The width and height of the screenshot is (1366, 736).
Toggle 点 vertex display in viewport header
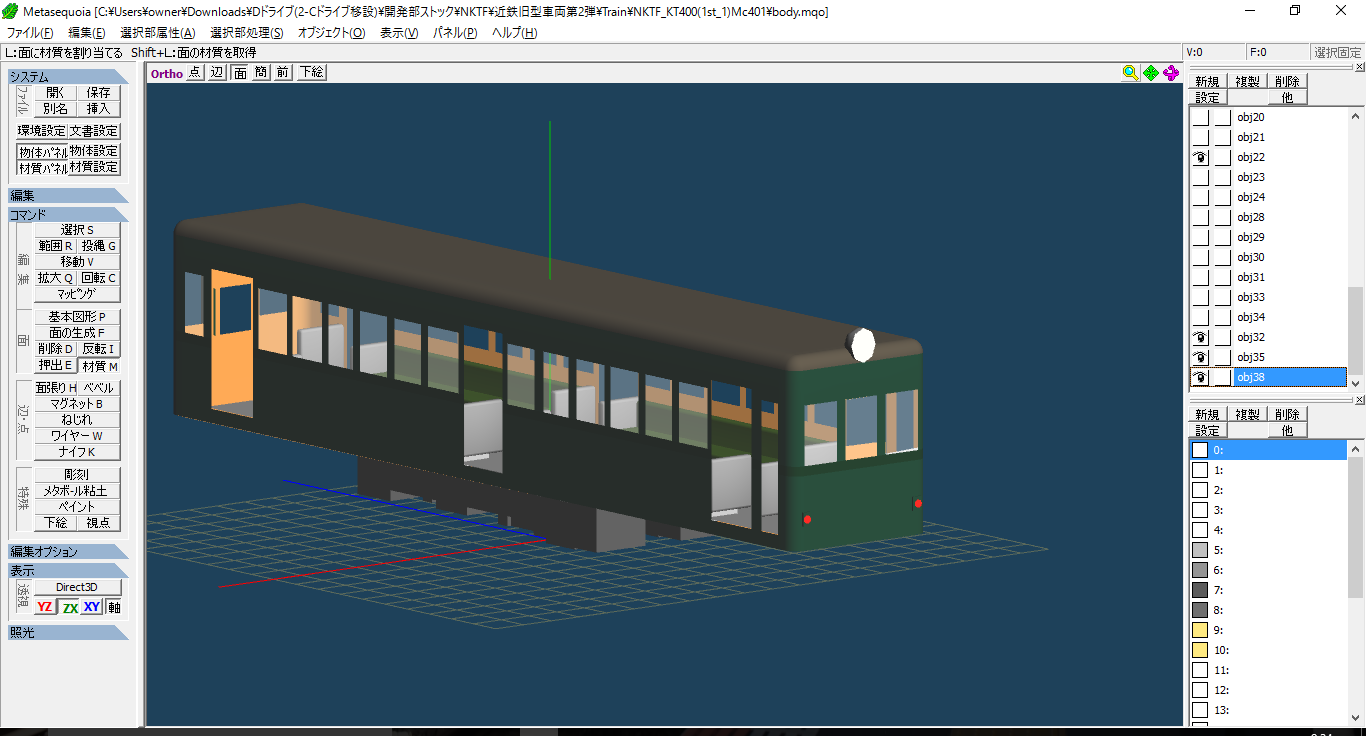195,73
